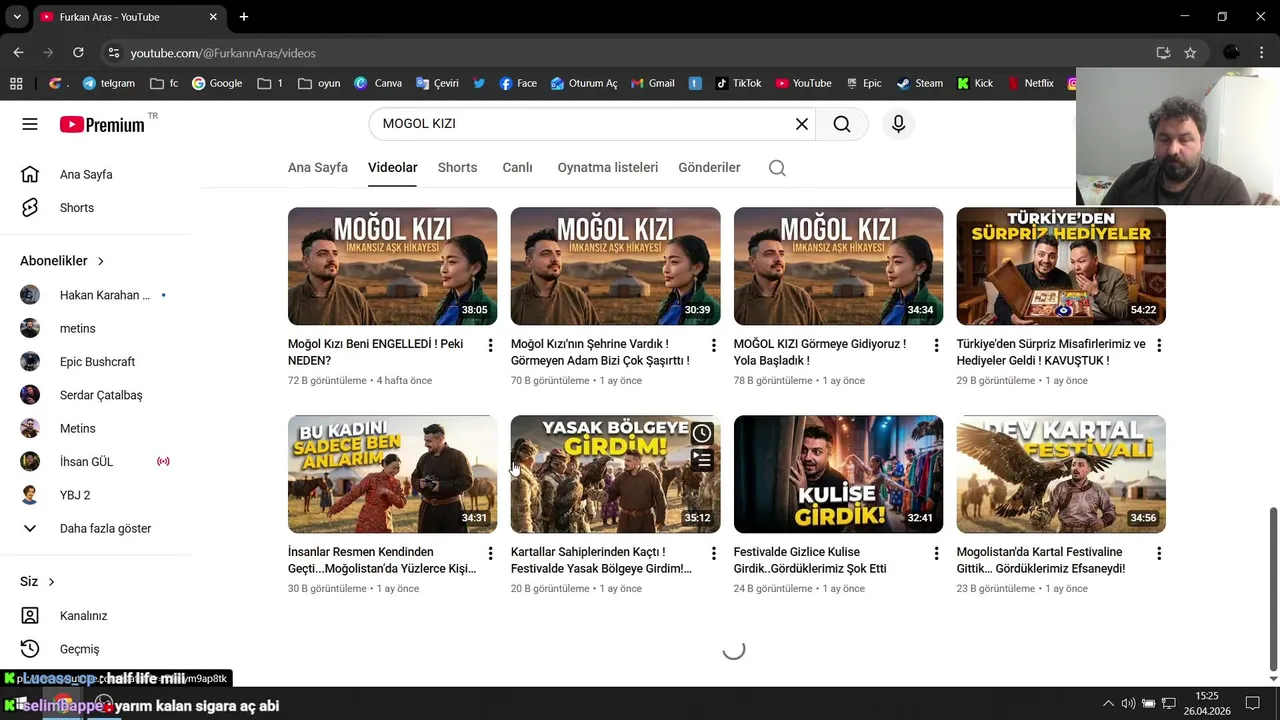Bookmark this page with the star
The width and height of the screenshot is (1280, 720).
[1190, 53]
